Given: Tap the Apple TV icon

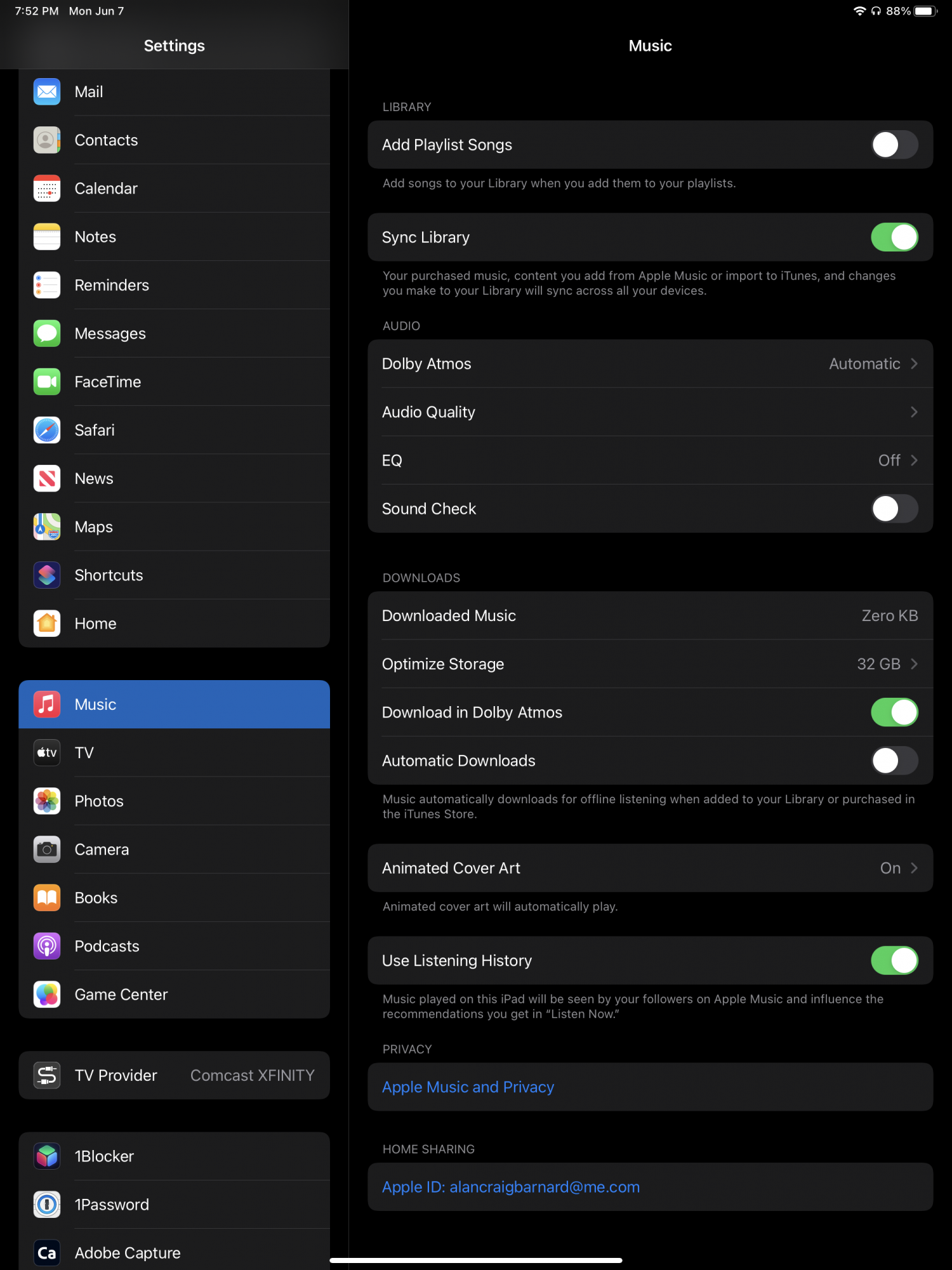Looking at the screenshot, I should tap(47, 752).
